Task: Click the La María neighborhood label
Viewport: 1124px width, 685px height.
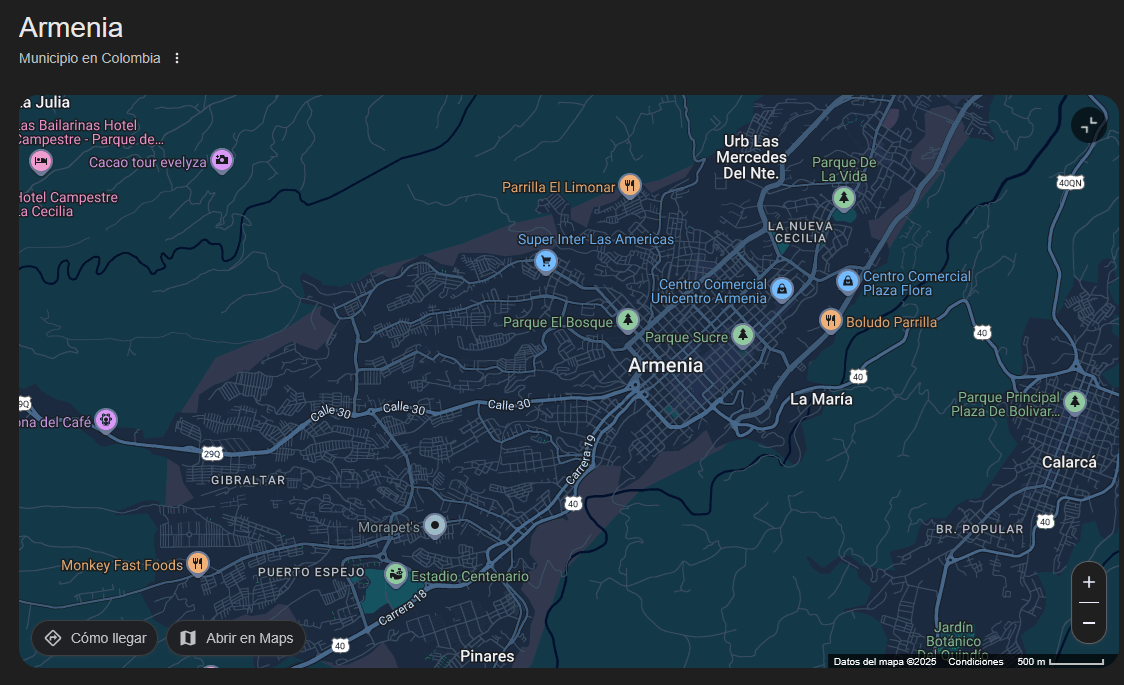Action: (x=821, y=399)
